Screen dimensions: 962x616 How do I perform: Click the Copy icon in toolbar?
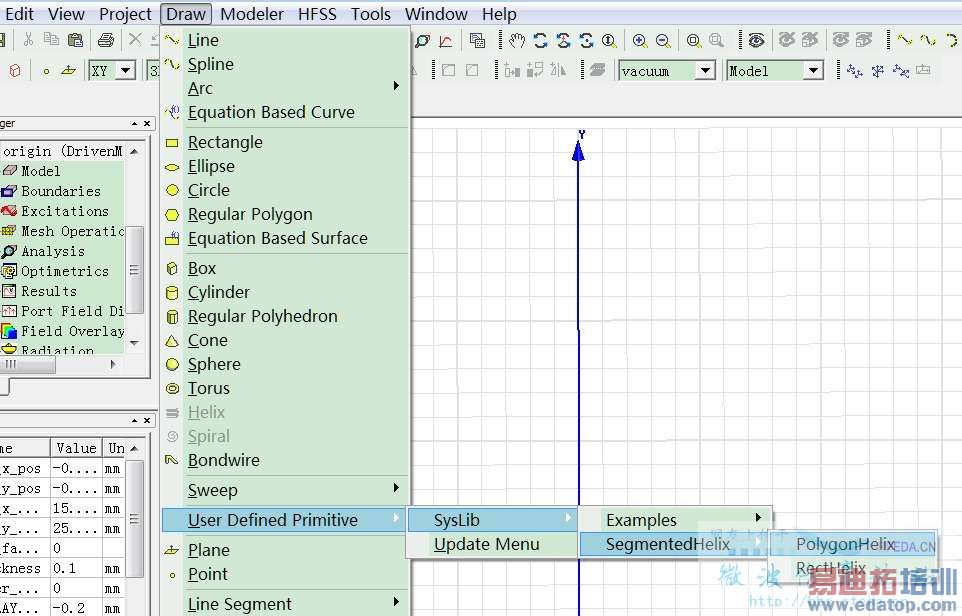(x=52, y=40)
